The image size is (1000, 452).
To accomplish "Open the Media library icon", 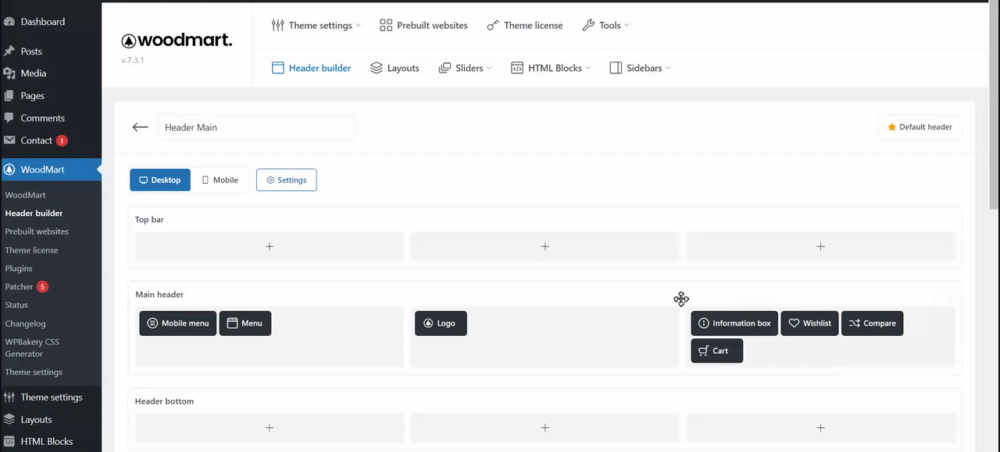I will (x=9, y=73).
